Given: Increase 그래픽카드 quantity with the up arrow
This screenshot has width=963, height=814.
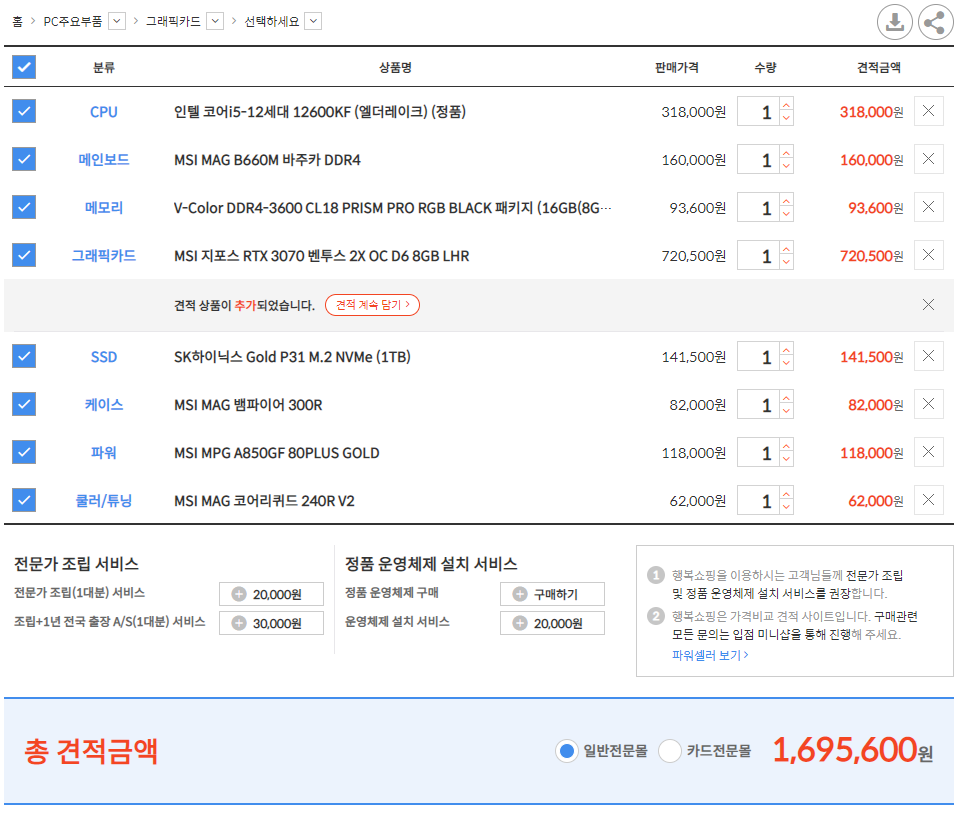Looking at the screenshot, I should click(786, 248).
